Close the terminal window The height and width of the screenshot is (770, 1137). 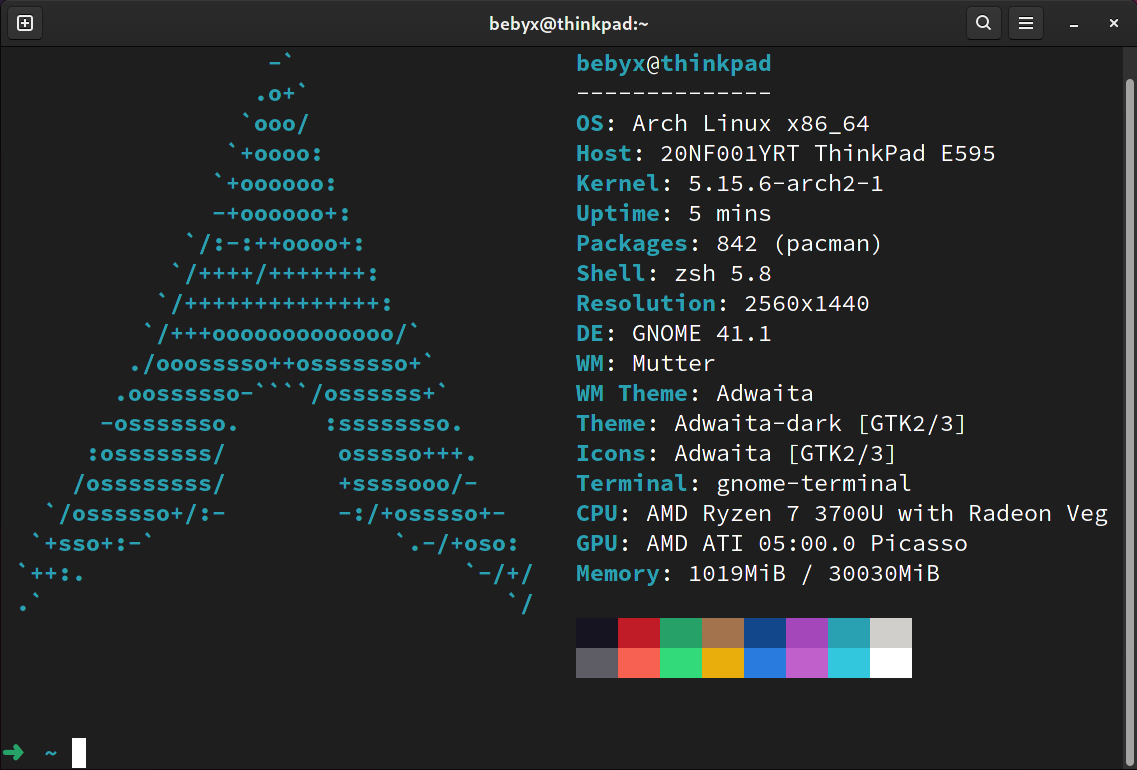click(x=1114, y=23)
